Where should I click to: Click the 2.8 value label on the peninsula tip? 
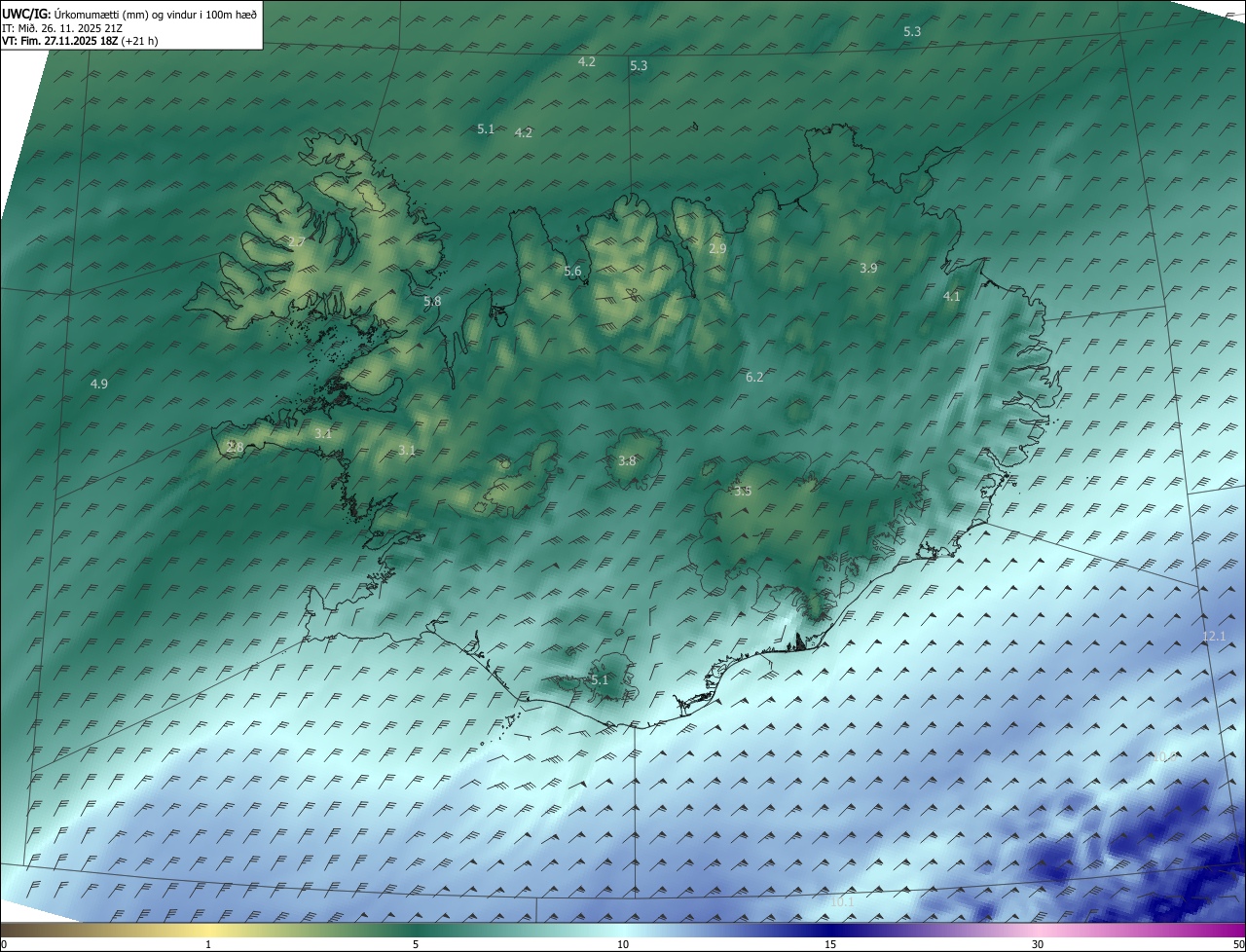(235, 447)
